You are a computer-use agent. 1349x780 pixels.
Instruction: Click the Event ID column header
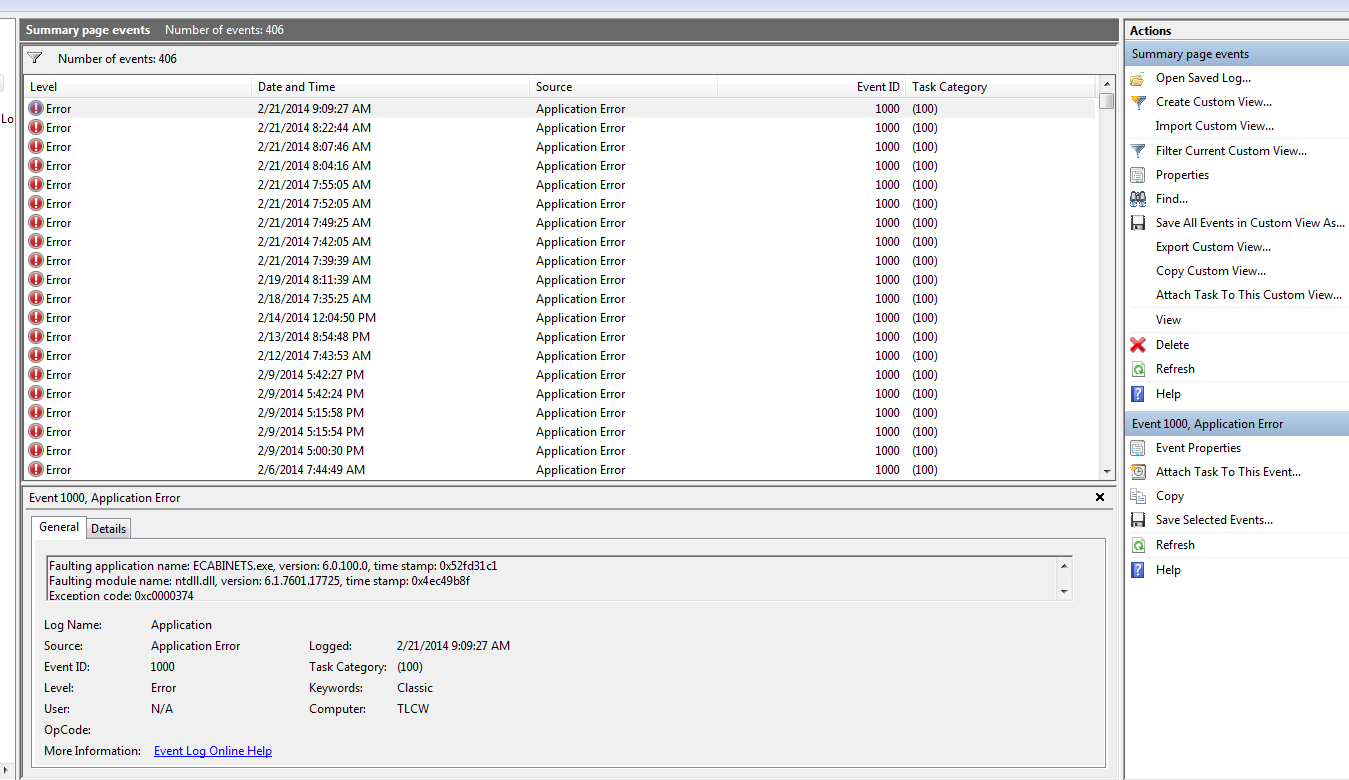tap(877, 87)
